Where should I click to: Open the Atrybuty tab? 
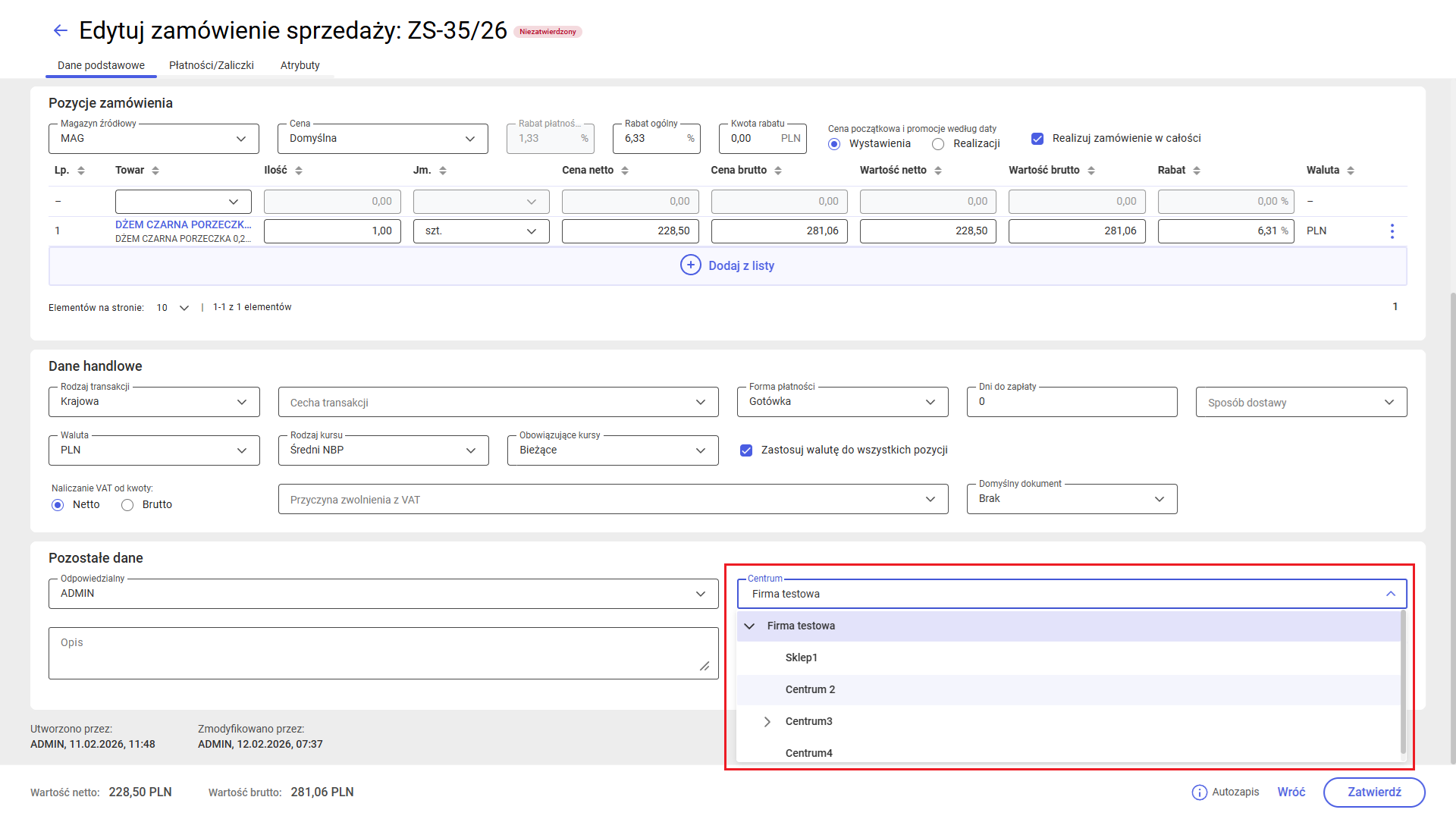pyautogui.click(x=300, y=65)
